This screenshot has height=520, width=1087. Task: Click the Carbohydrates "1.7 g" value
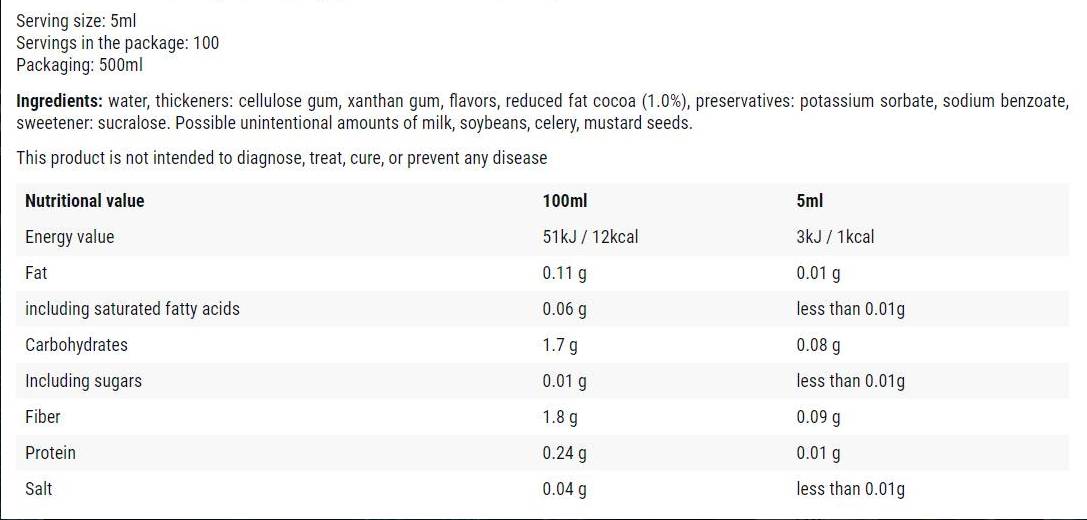[x=560, y=345]
